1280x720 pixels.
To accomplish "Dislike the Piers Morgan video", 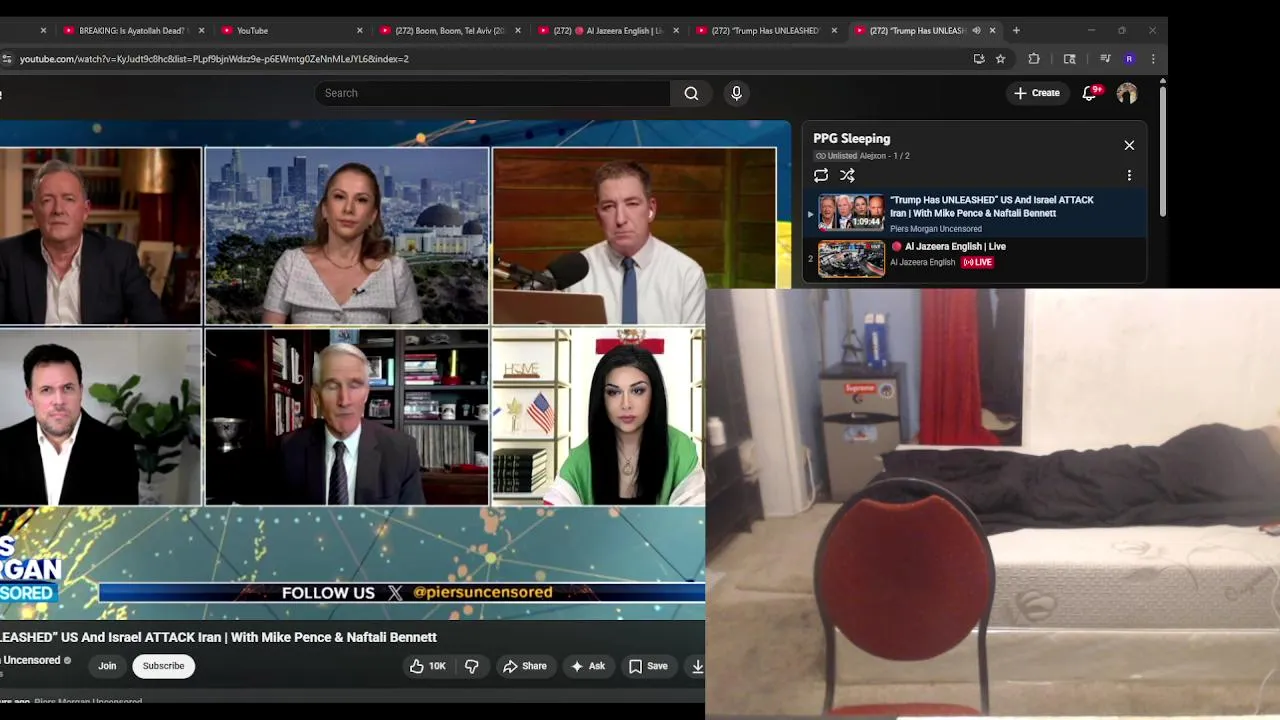I will click(x=472, y=666).
